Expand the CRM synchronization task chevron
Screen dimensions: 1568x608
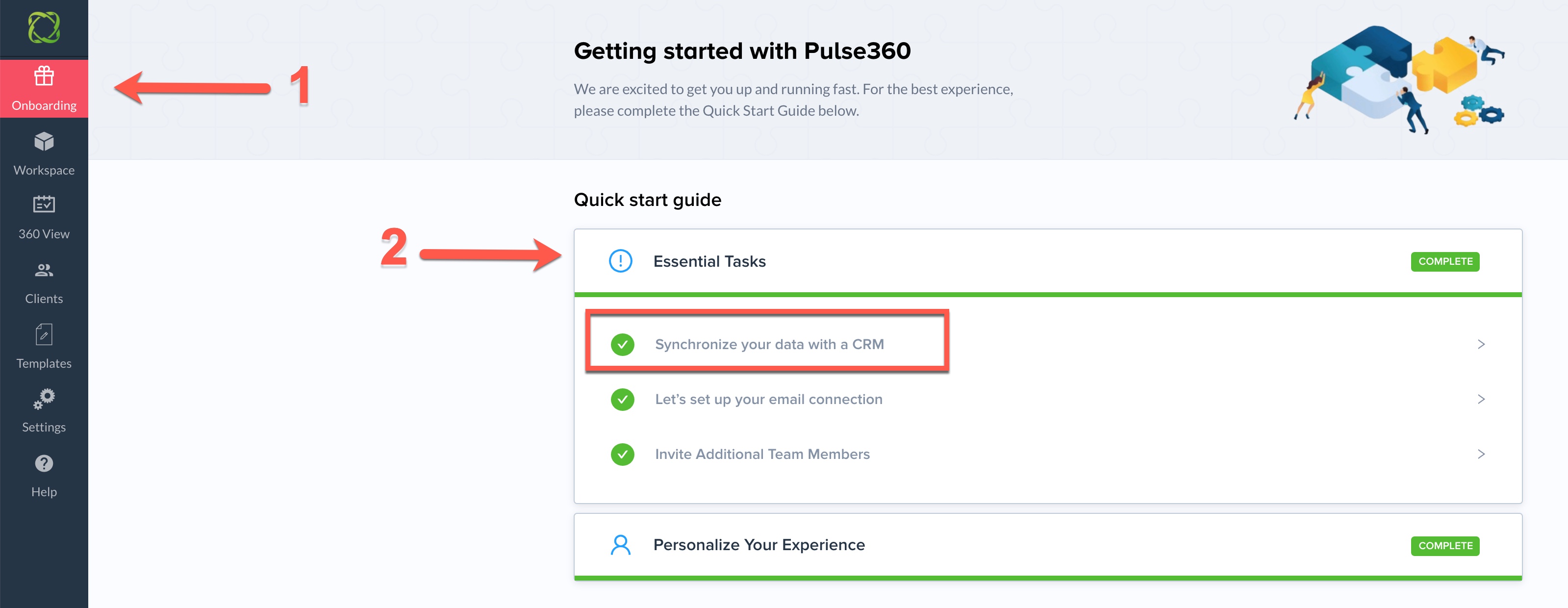pos(1482,344)
